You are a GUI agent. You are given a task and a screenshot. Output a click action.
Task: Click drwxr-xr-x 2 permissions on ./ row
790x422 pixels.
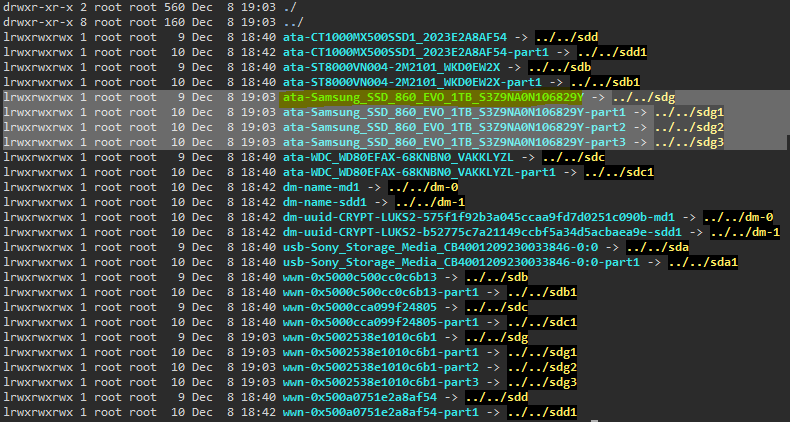45,8
